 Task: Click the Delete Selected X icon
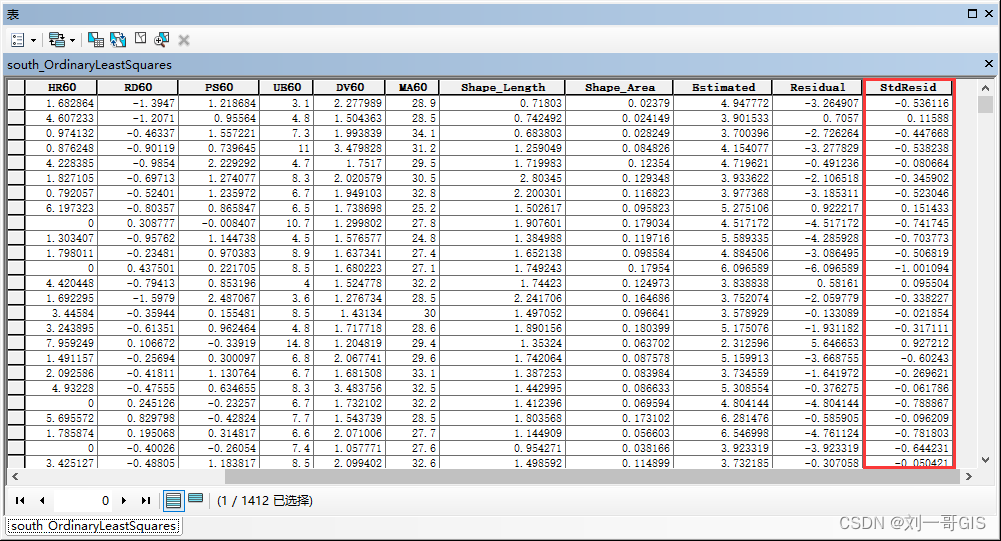[x=184, y=40]
